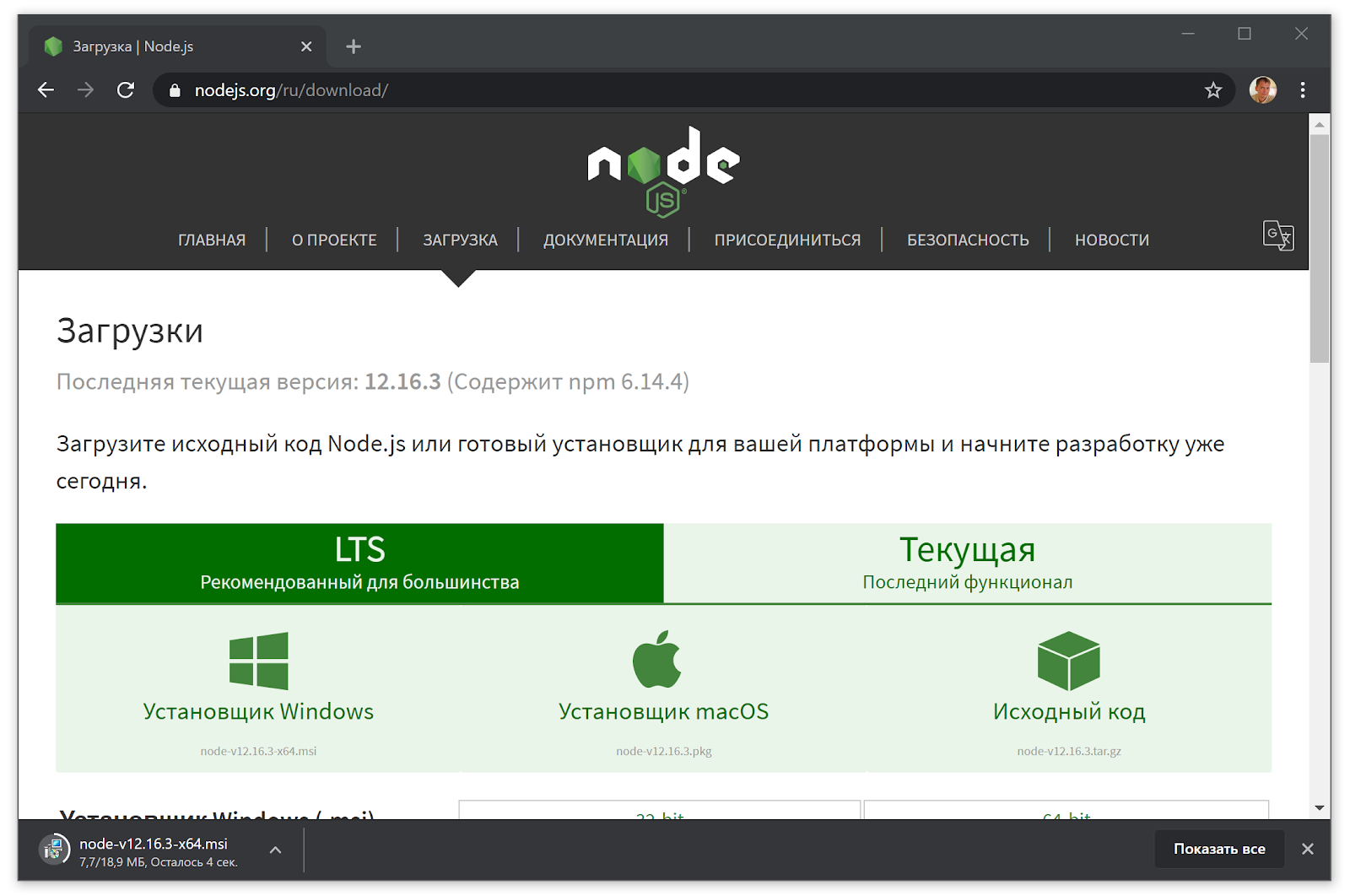Open the ГЛАВНАЯ menu item

click(212, 240)
